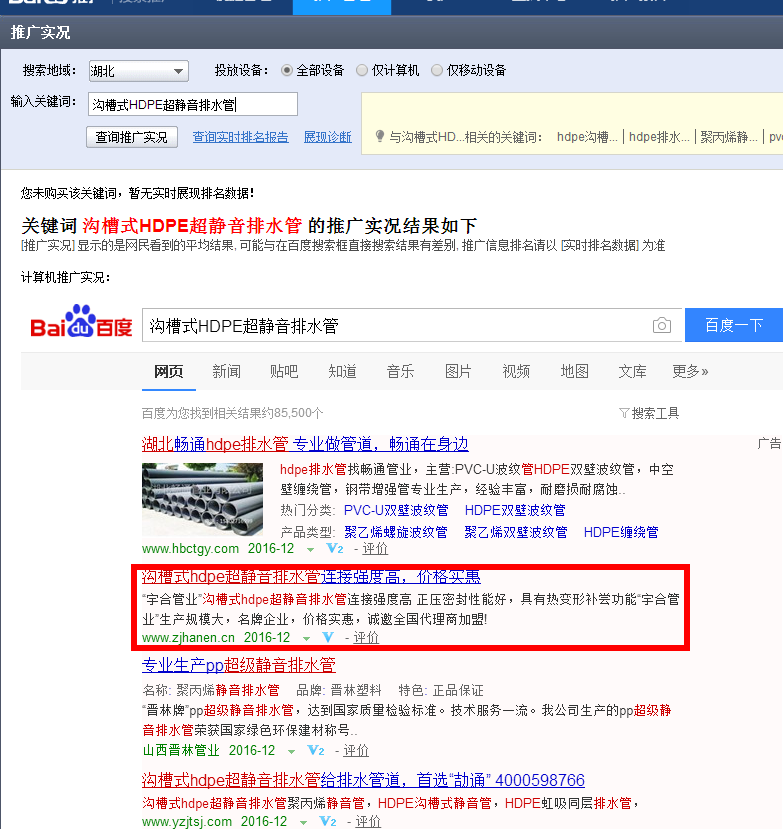
Task: Switch to 图片 tab
Action: tap(458, 372)
